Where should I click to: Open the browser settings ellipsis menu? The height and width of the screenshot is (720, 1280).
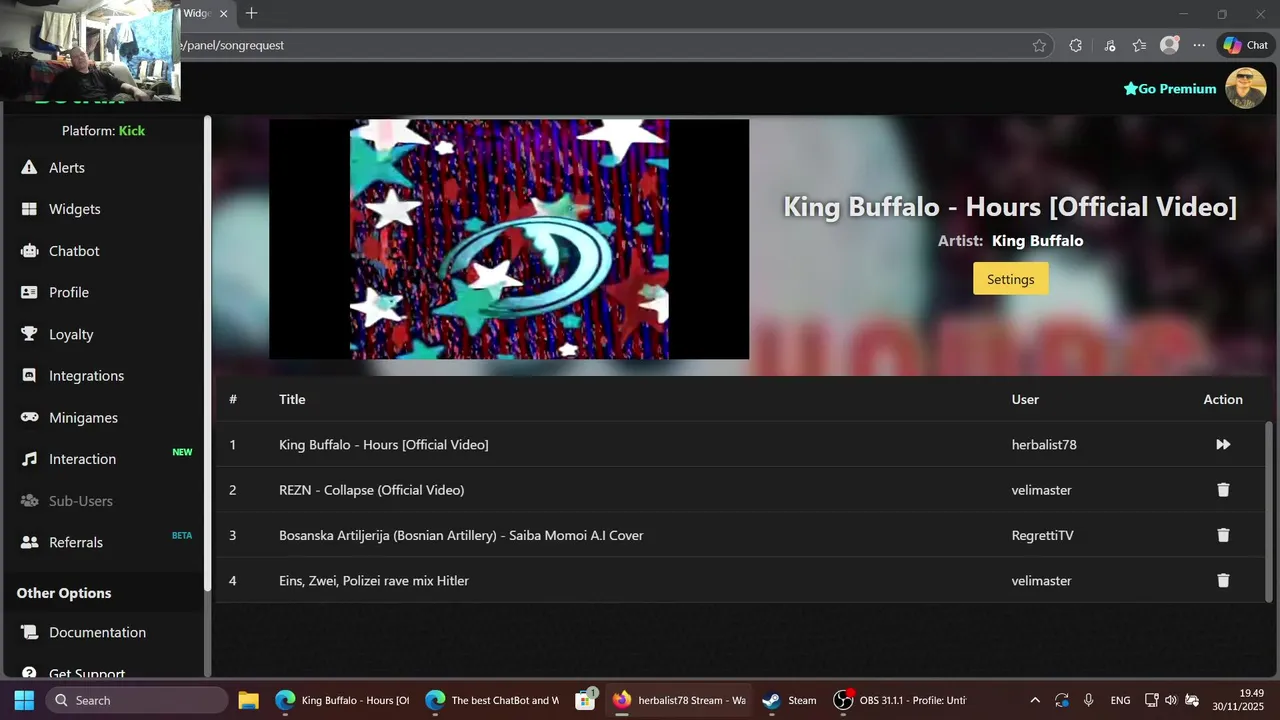1200,45
